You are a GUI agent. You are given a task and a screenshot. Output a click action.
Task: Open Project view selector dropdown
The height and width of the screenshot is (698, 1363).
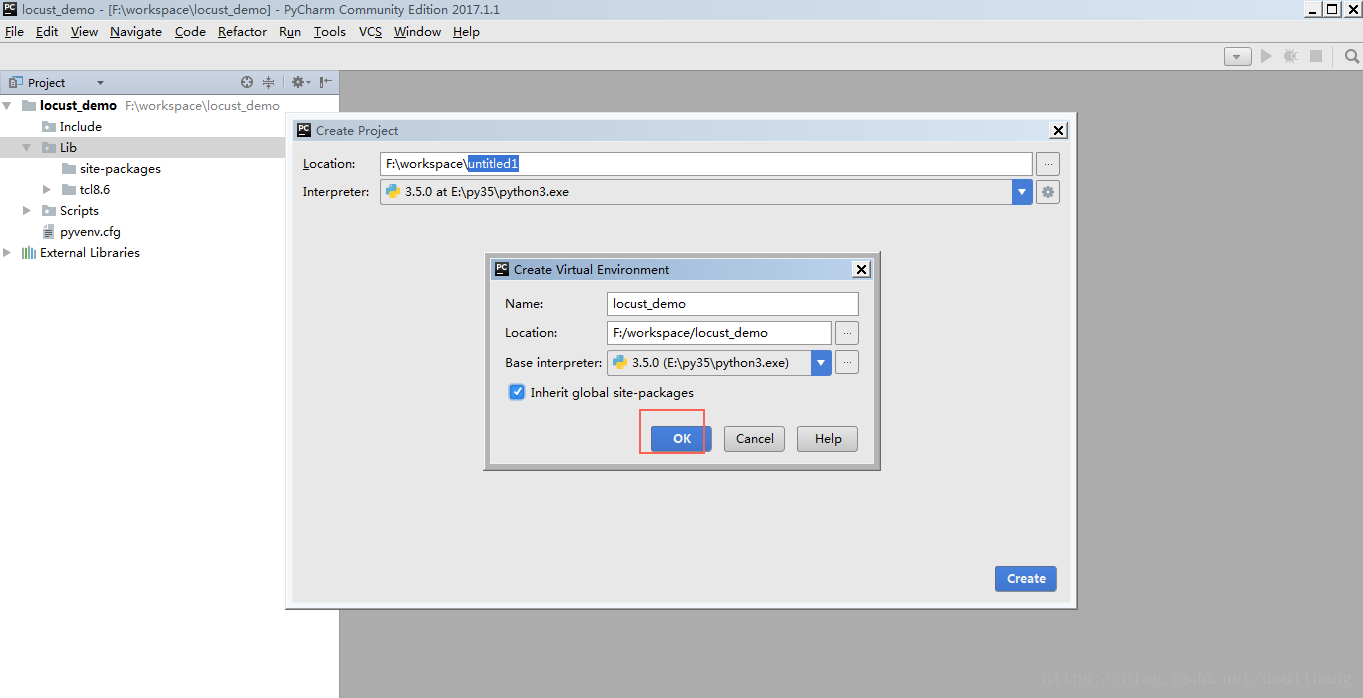pyautogui.click(x=100, y=83)
